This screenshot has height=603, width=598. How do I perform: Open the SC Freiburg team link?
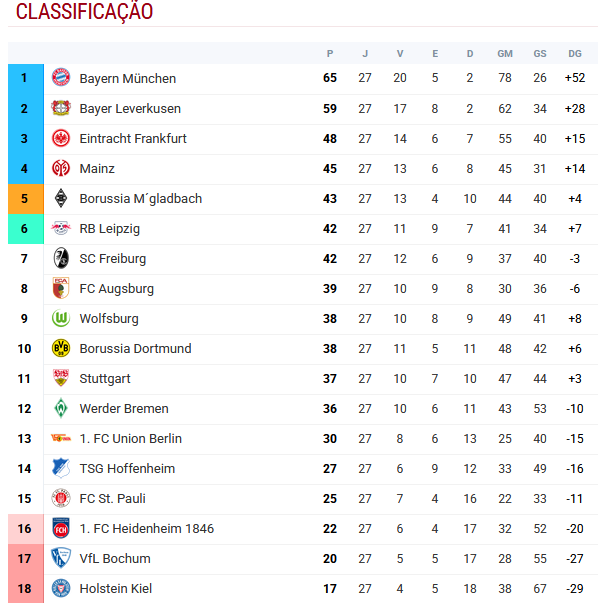pos(113,259)
